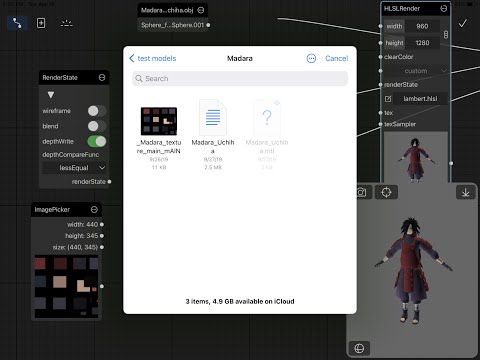Click the Sphere.001 output port
Screen dimensions: 480x360
tap(208, 25)
